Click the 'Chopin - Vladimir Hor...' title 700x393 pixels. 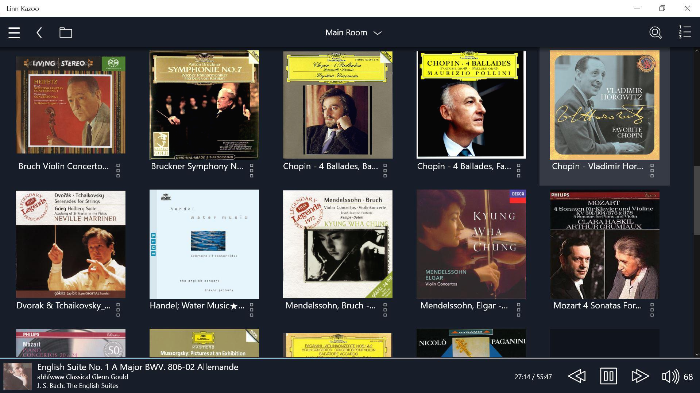pos(597,166)
